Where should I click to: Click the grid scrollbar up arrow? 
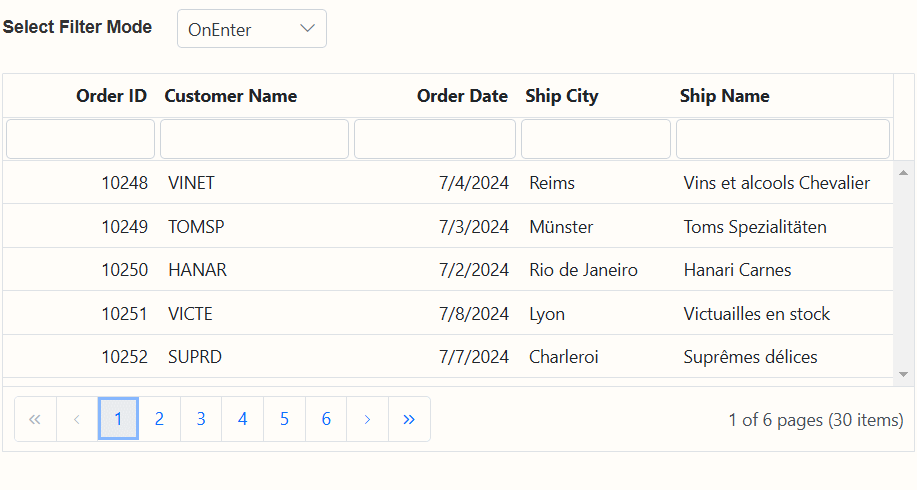coord(904,172)
